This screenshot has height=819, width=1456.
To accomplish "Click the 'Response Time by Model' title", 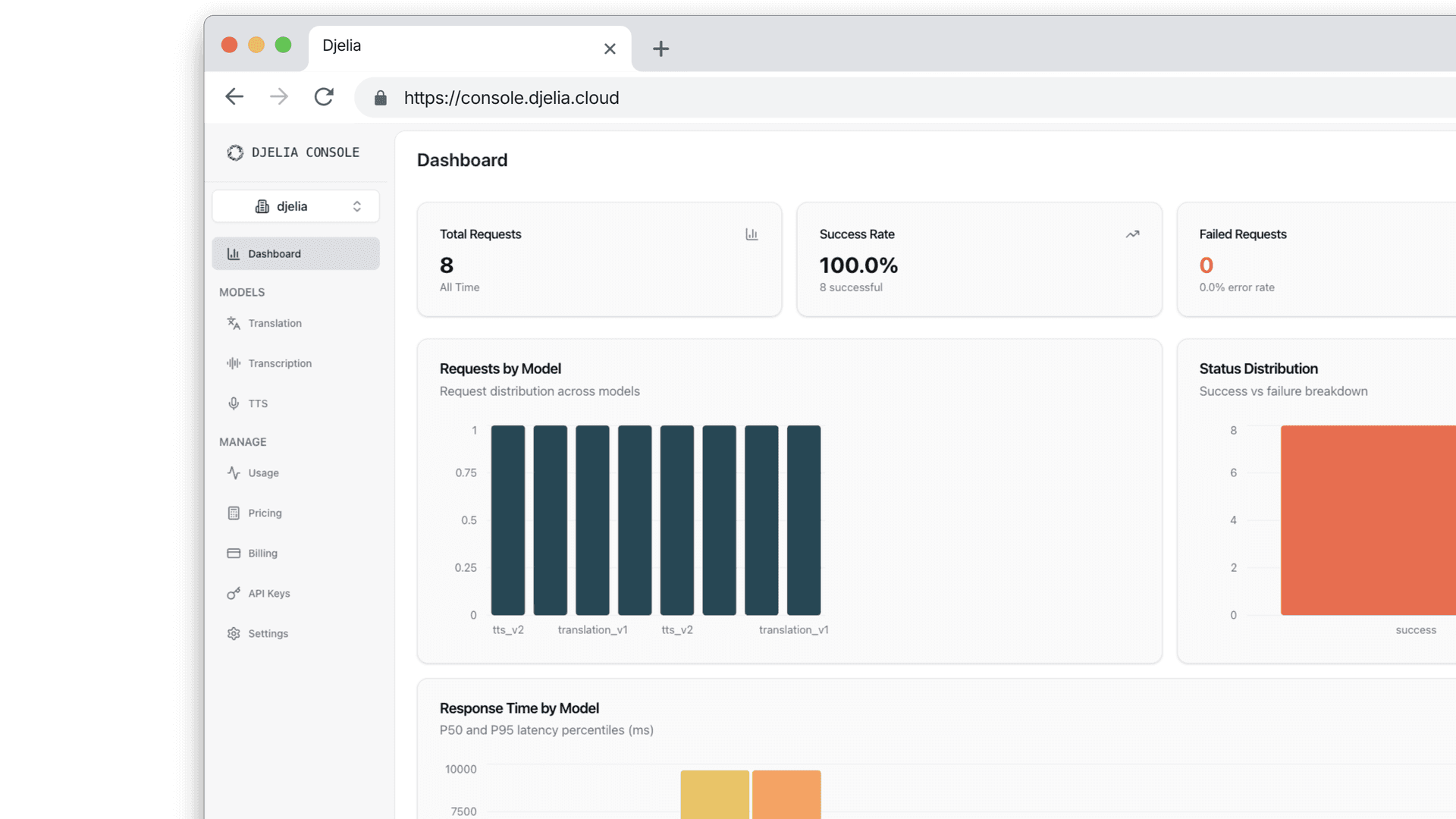I will coord(519,708).
